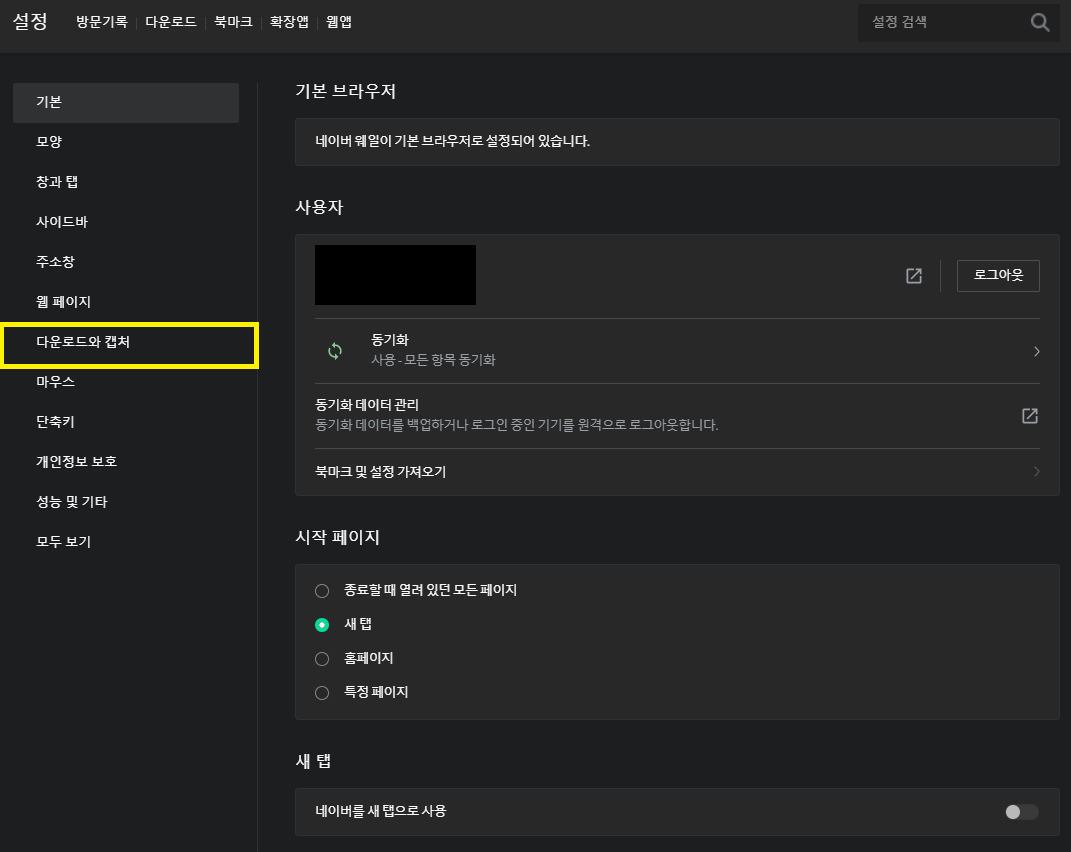Image resolution: width=1071 pixels, height=852 pixels.
Task: Expand the 동기화 section chevron
Action: point(1037,351)
